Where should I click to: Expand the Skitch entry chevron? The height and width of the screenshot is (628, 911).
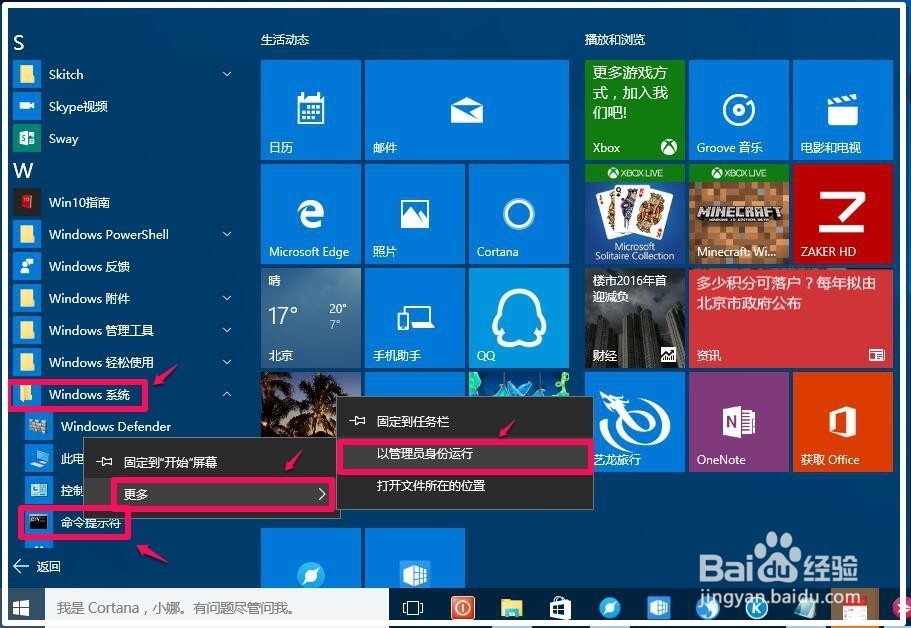tap(227, 74)
